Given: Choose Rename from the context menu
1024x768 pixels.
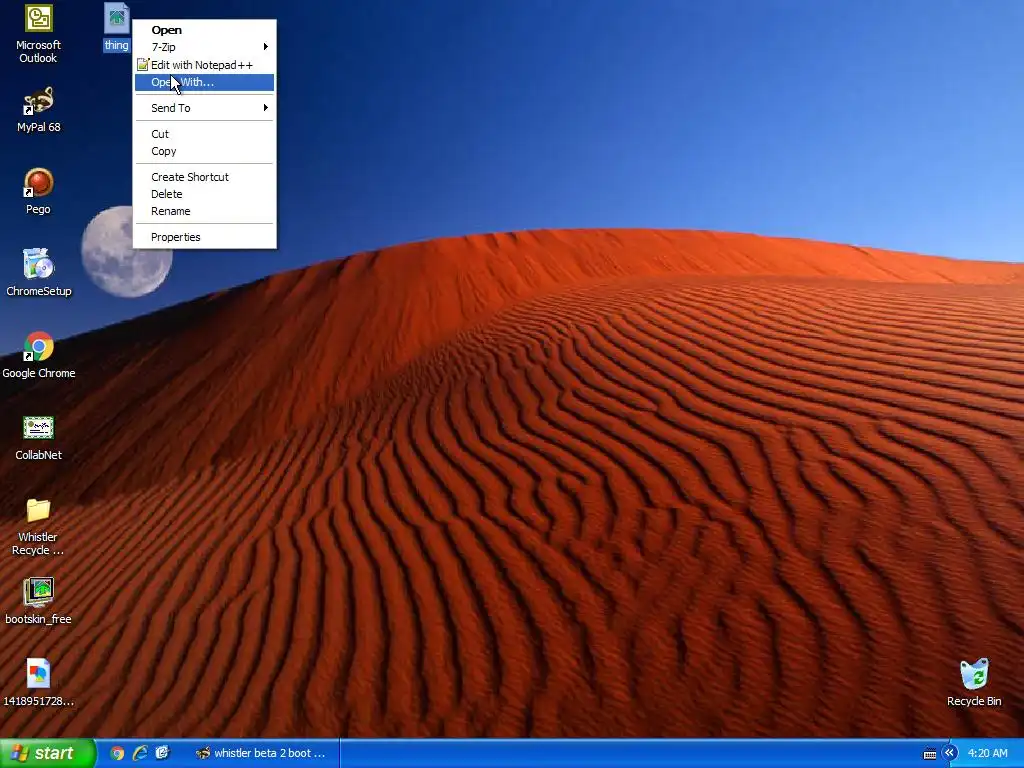Looking at the screenshot, I should (204, 211).
